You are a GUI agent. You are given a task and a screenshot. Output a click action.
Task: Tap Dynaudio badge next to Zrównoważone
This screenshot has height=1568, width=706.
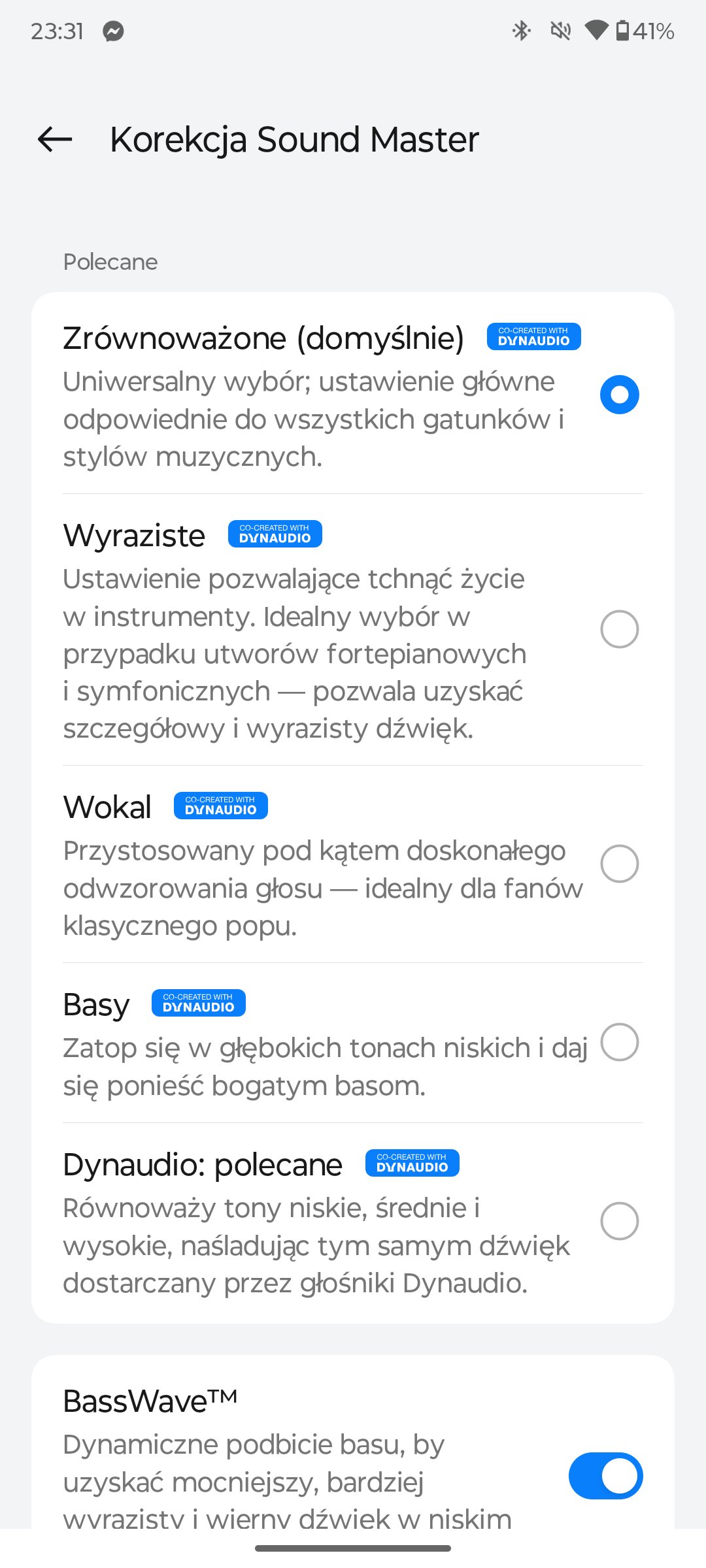(534, 336)
